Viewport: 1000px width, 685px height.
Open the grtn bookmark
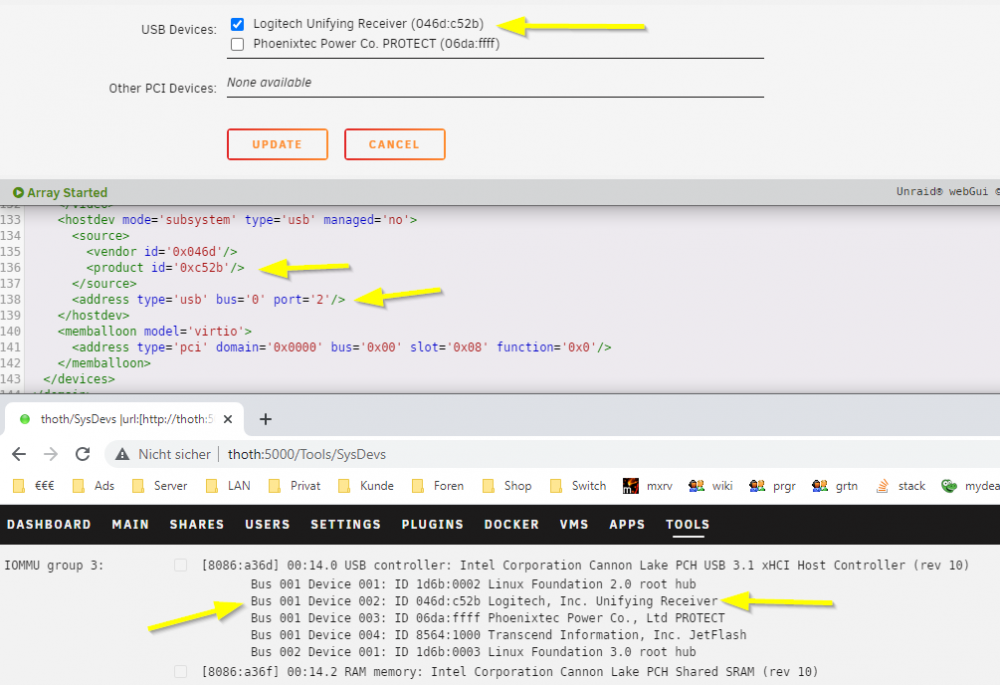[x=834, y=486]
